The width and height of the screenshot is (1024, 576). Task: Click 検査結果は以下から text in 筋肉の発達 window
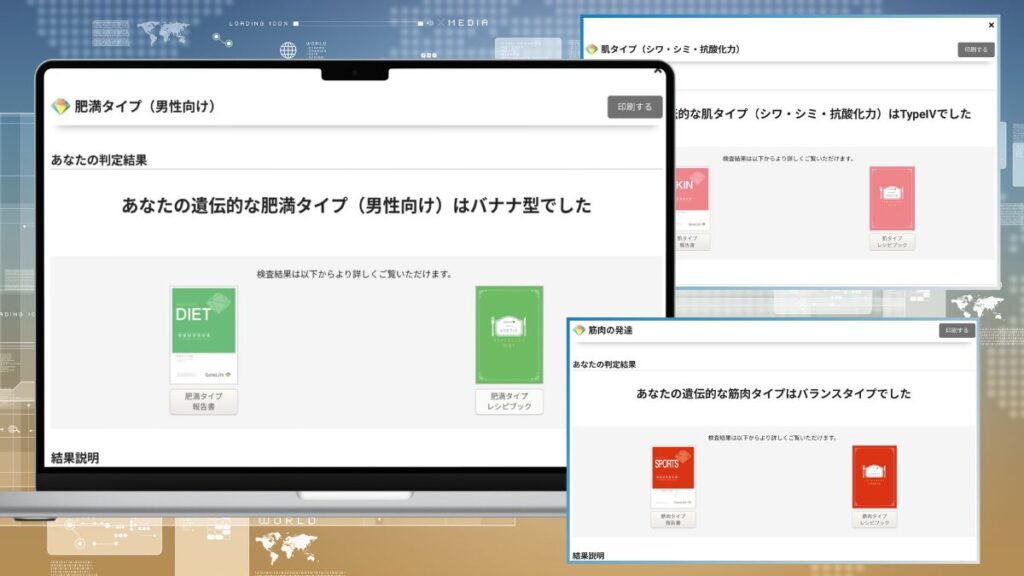(x=773, y=438)
